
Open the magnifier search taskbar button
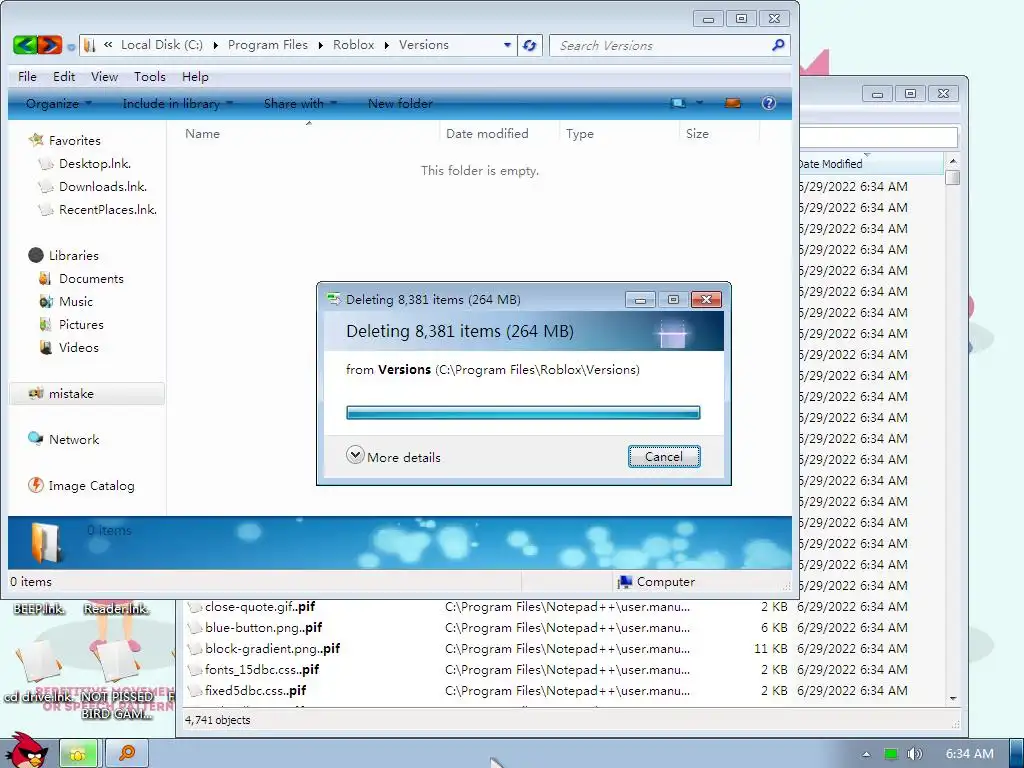[x=127, y=754]
